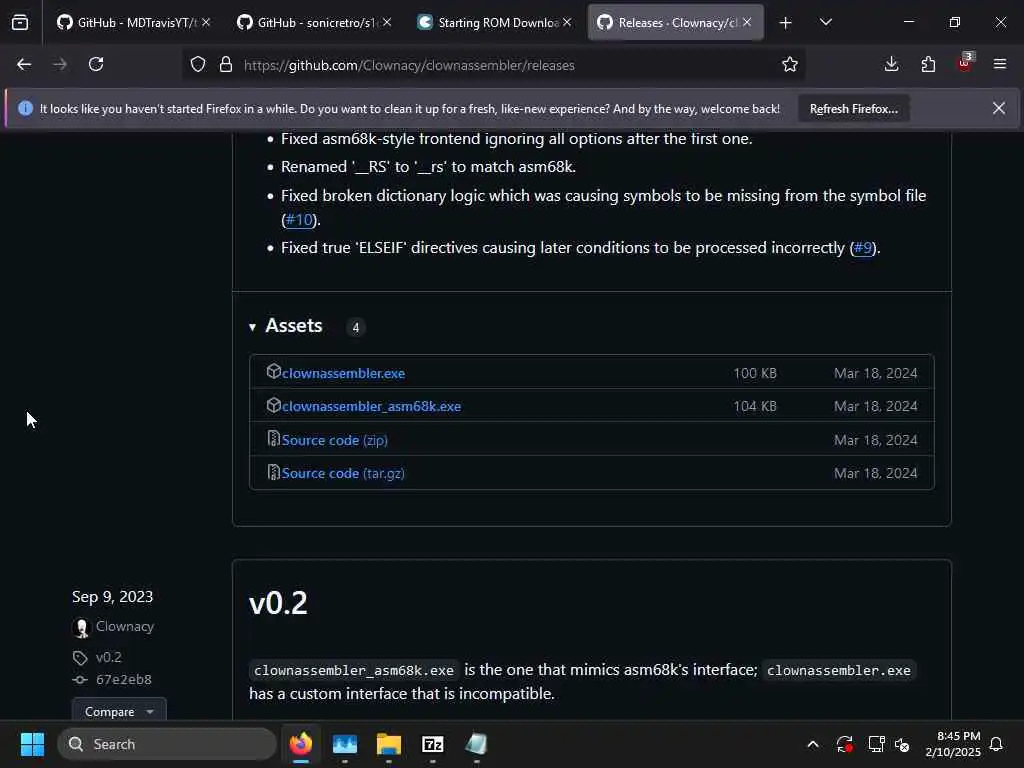Open commit 67e2eb8 link
Image resolution: width=1024 pixels, height=768 pixels.
pos(123,680)
